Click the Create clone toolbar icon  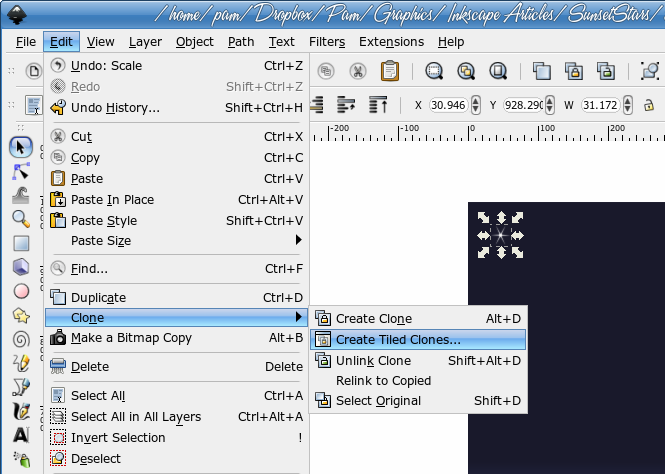coord(573,71)
